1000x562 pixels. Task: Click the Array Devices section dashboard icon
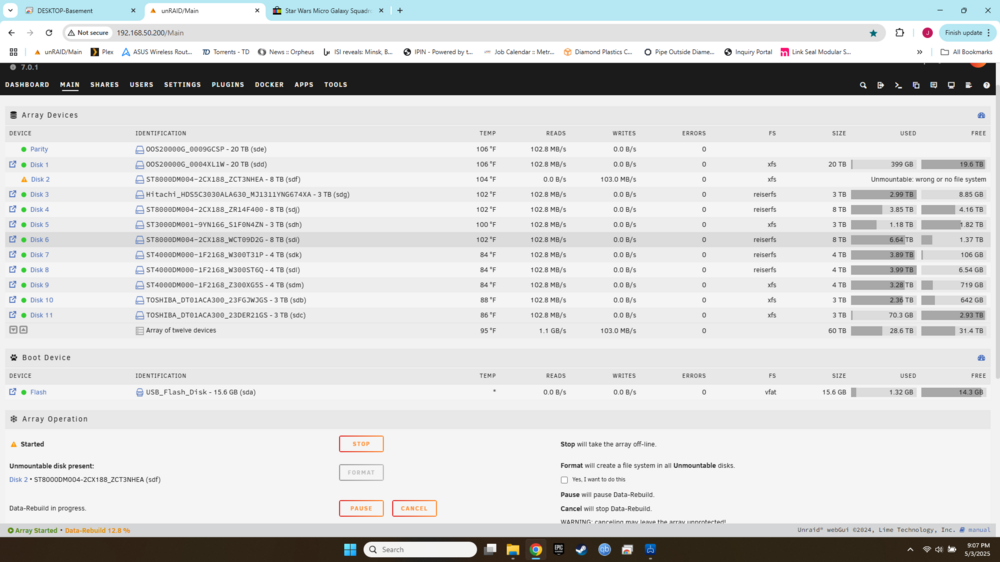[x=982, y=115]
